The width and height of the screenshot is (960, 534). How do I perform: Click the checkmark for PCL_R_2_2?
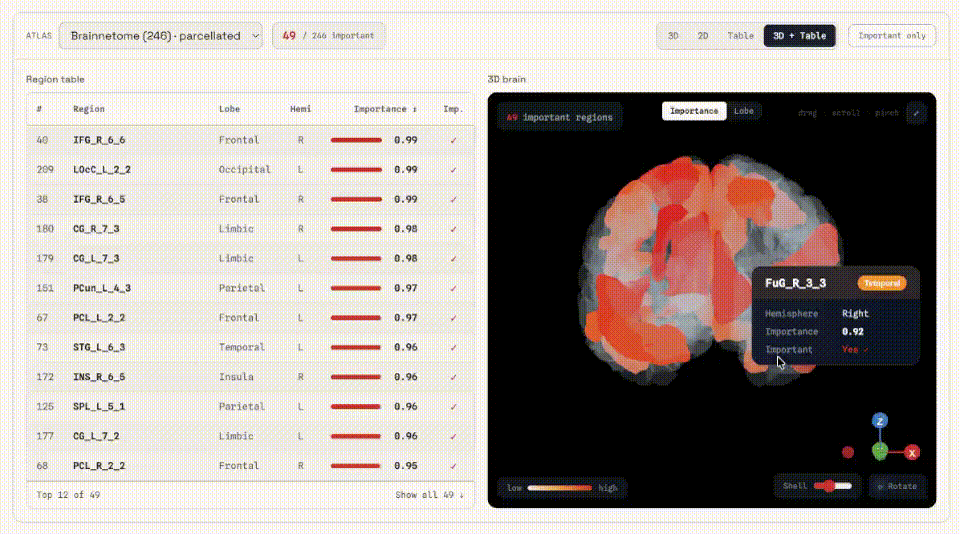tap(454, 465)
